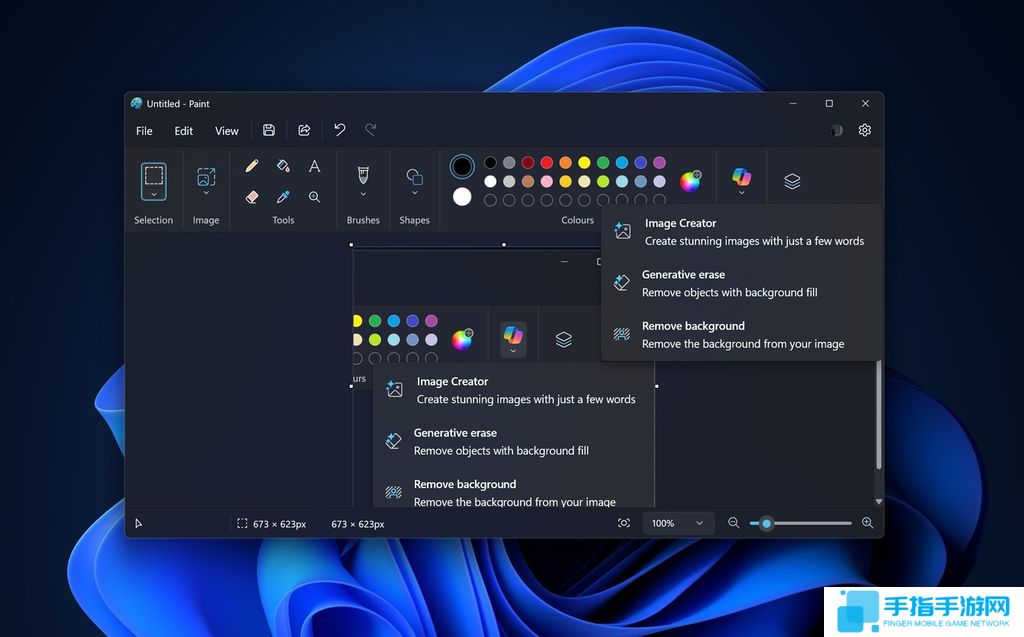
Task: Expand the Image tools dropdown arrow
Action: [x=206, y=193]
